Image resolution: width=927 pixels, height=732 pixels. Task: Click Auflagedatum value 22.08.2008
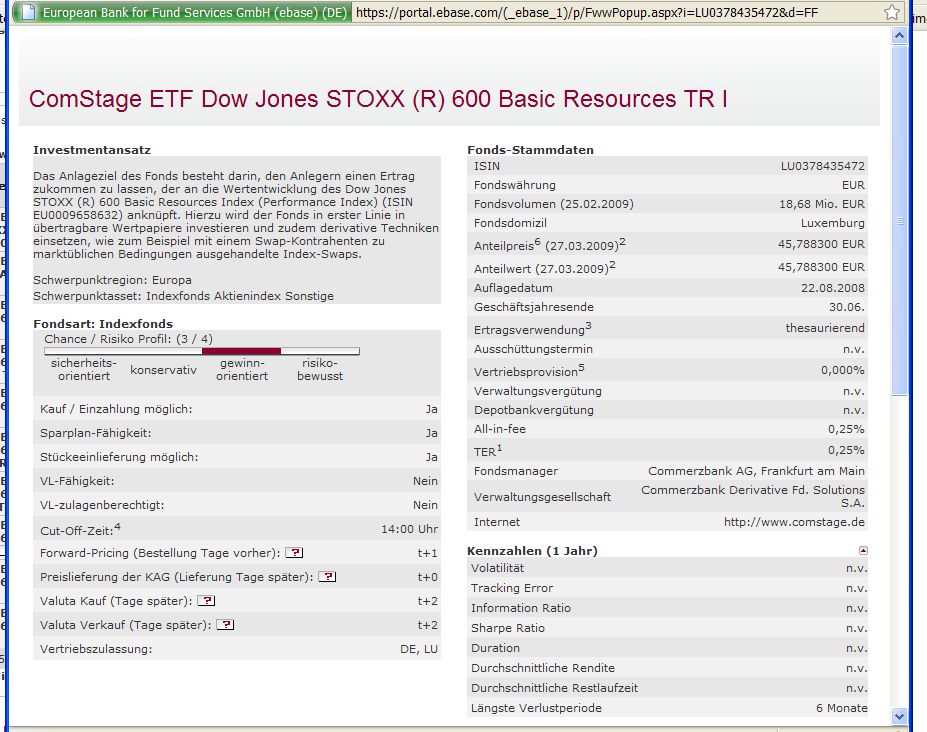coord(832,288)
